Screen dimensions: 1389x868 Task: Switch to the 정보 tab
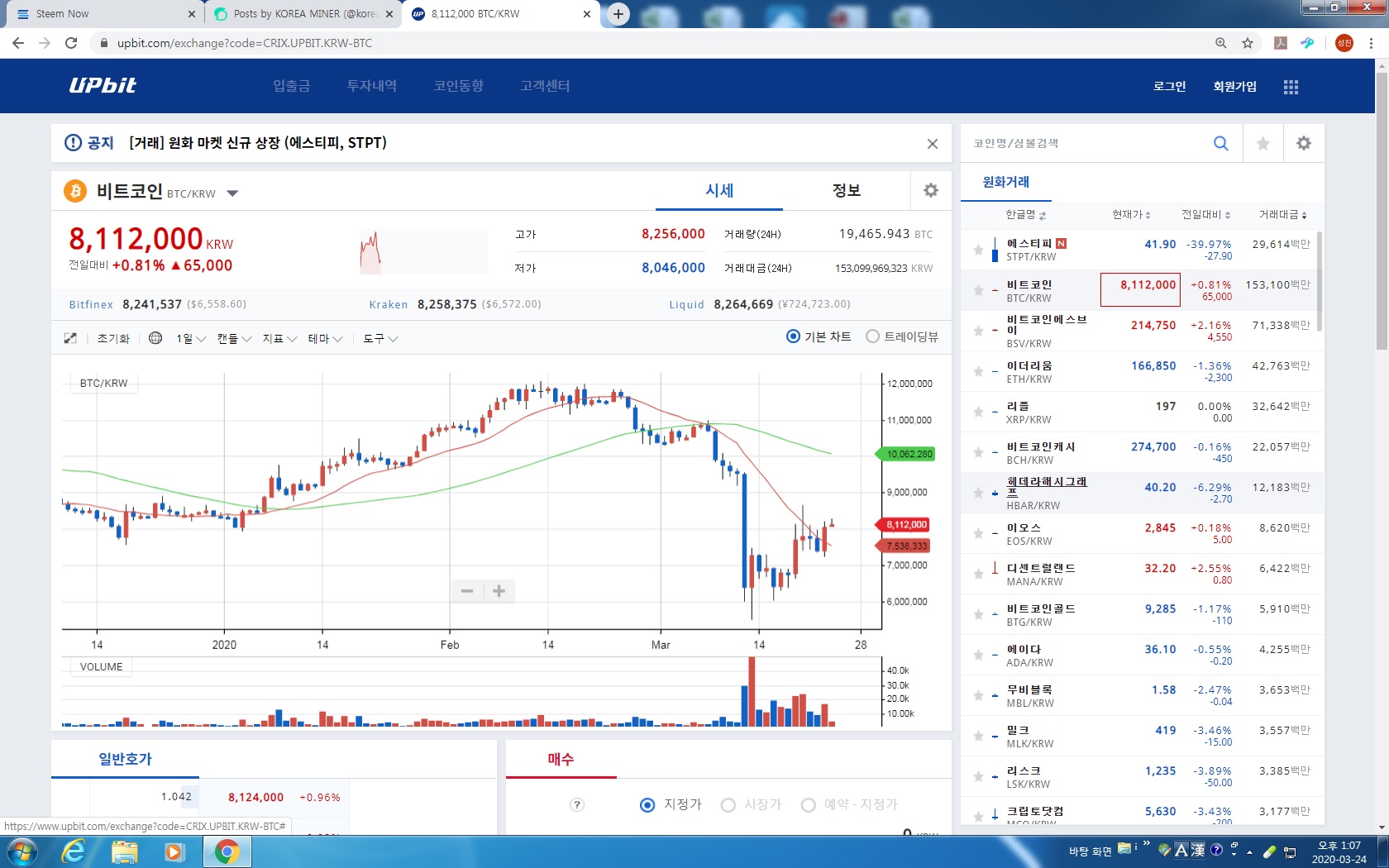[847, 191]
